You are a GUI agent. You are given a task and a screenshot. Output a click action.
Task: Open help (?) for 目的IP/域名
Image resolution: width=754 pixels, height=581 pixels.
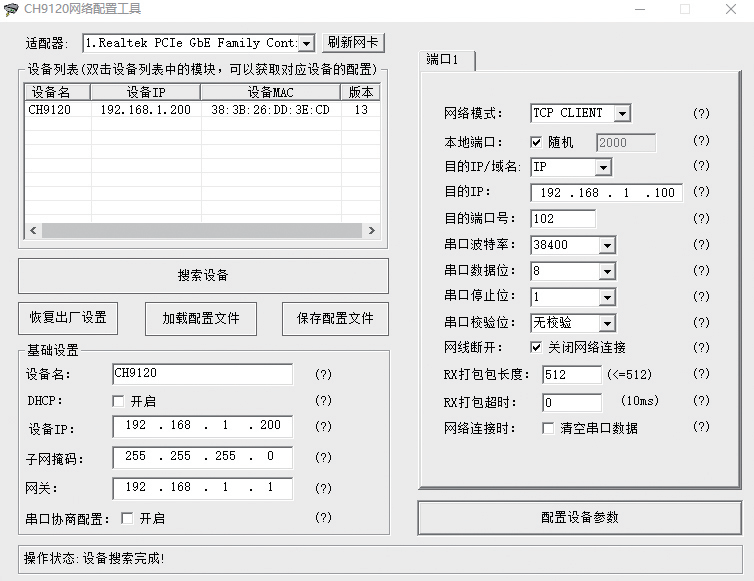(x=701, y=165)
